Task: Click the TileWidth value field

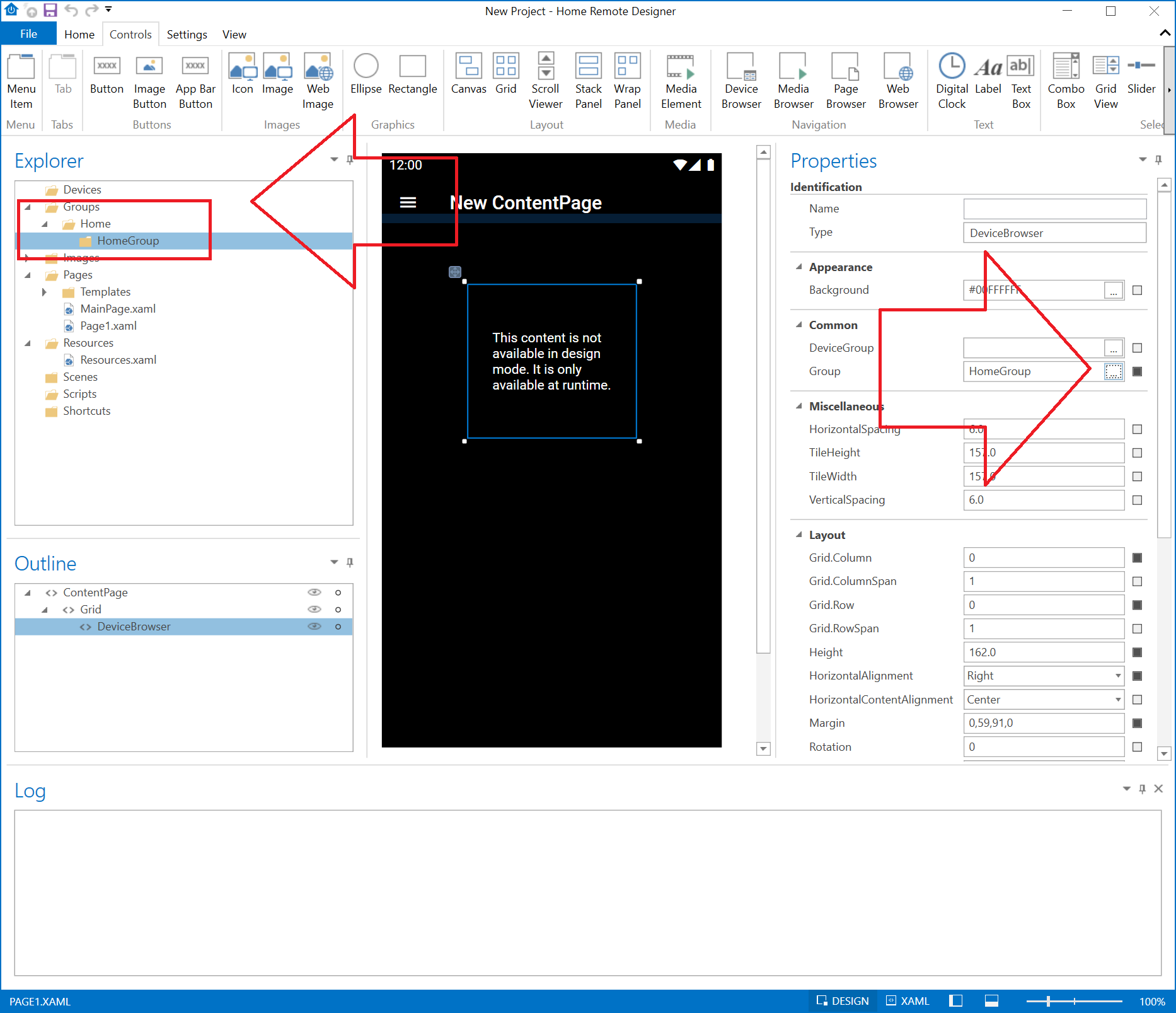Action: (1044, 477)
